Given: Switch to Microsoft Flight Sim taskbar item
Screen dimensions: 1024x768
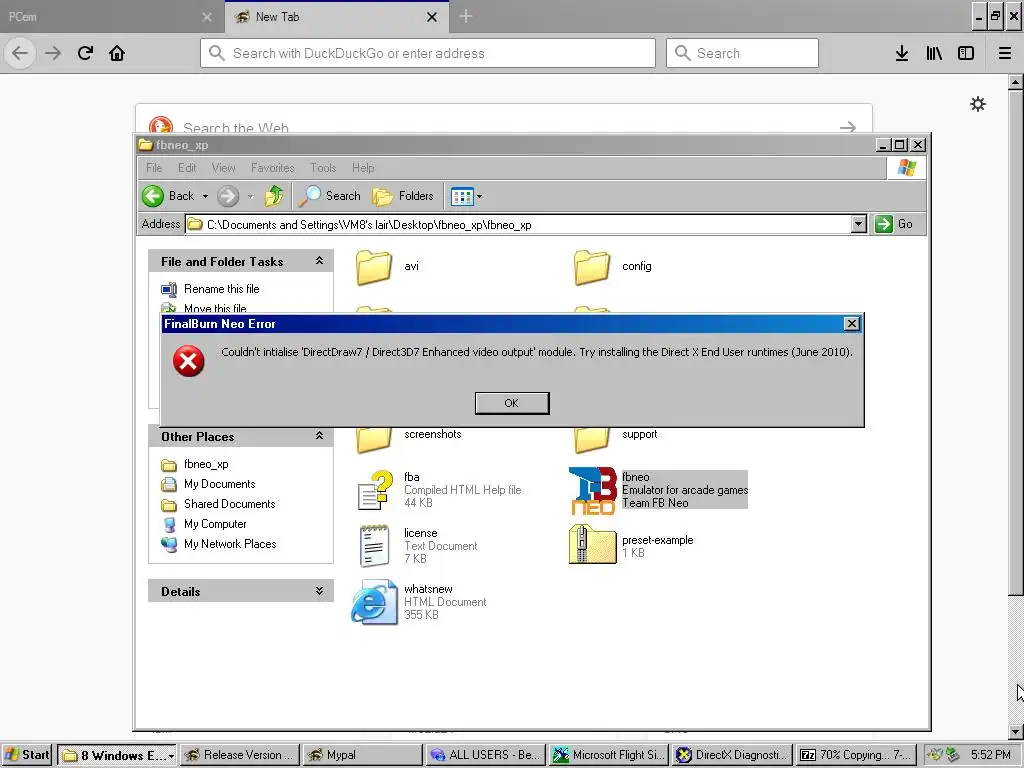Looking at the screenshot, I should tap(609, 756).
